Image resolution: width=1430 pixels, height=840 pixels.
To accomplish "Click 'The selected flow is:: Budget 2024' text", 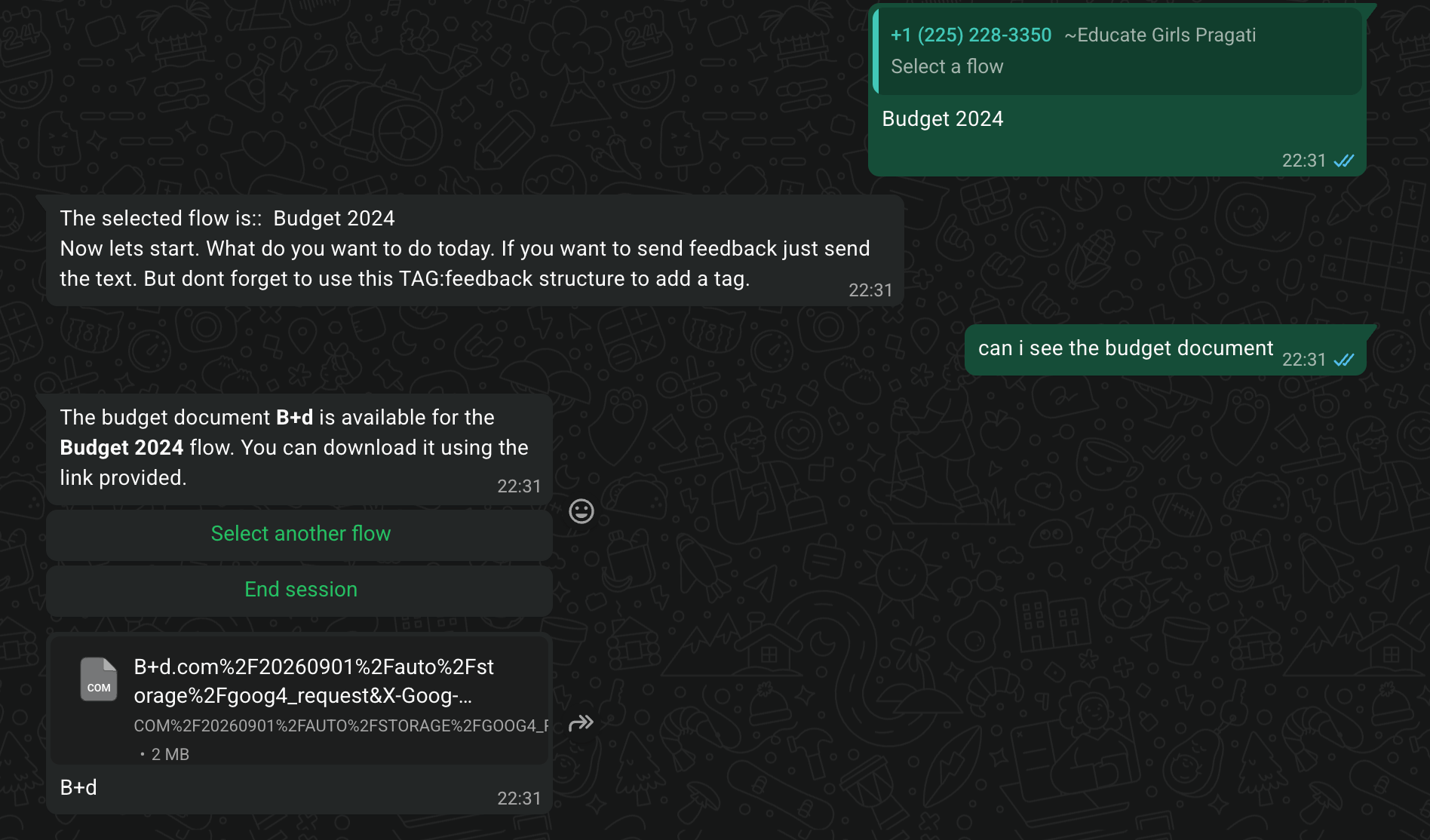I will (x=227, y=218).
